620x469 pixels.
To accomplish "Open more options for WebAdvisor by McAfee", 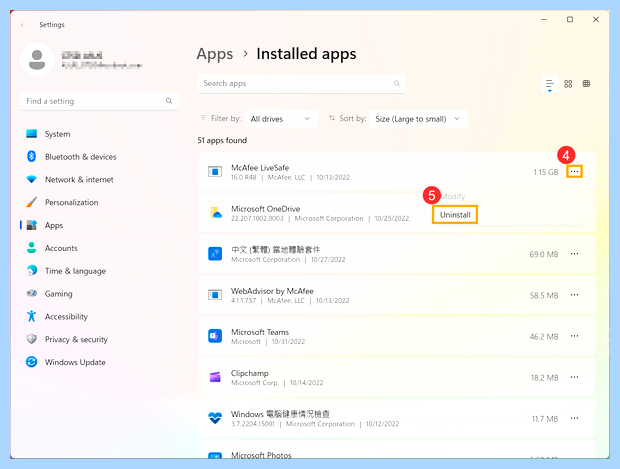I will coord(575,295).
